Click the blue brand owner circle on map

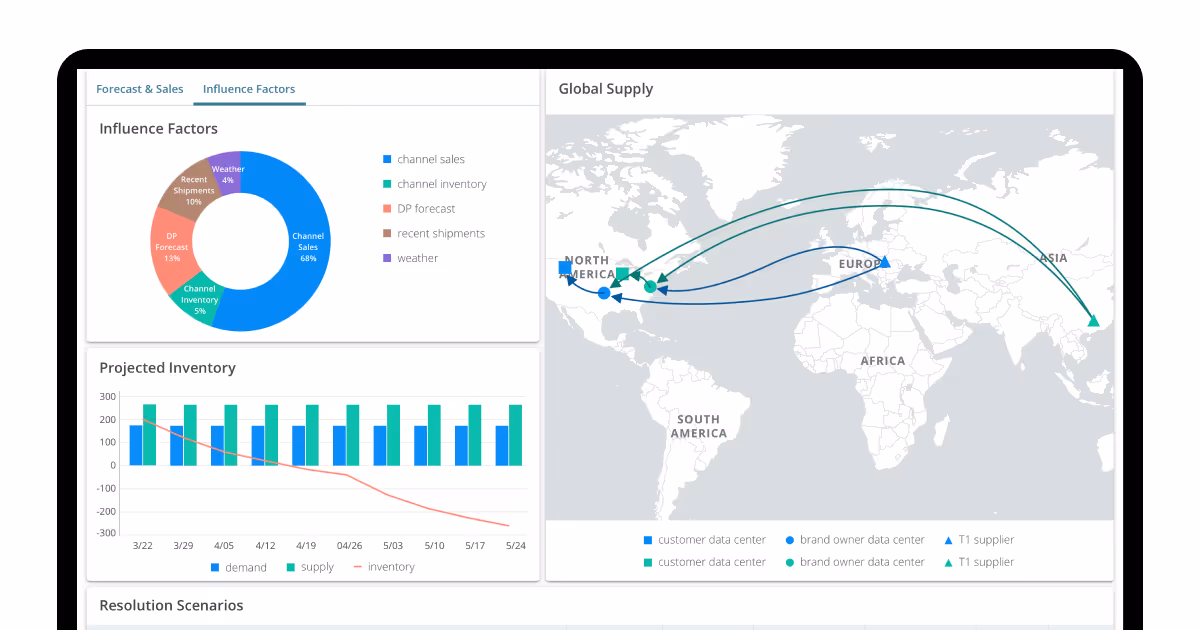coord(603,293)
